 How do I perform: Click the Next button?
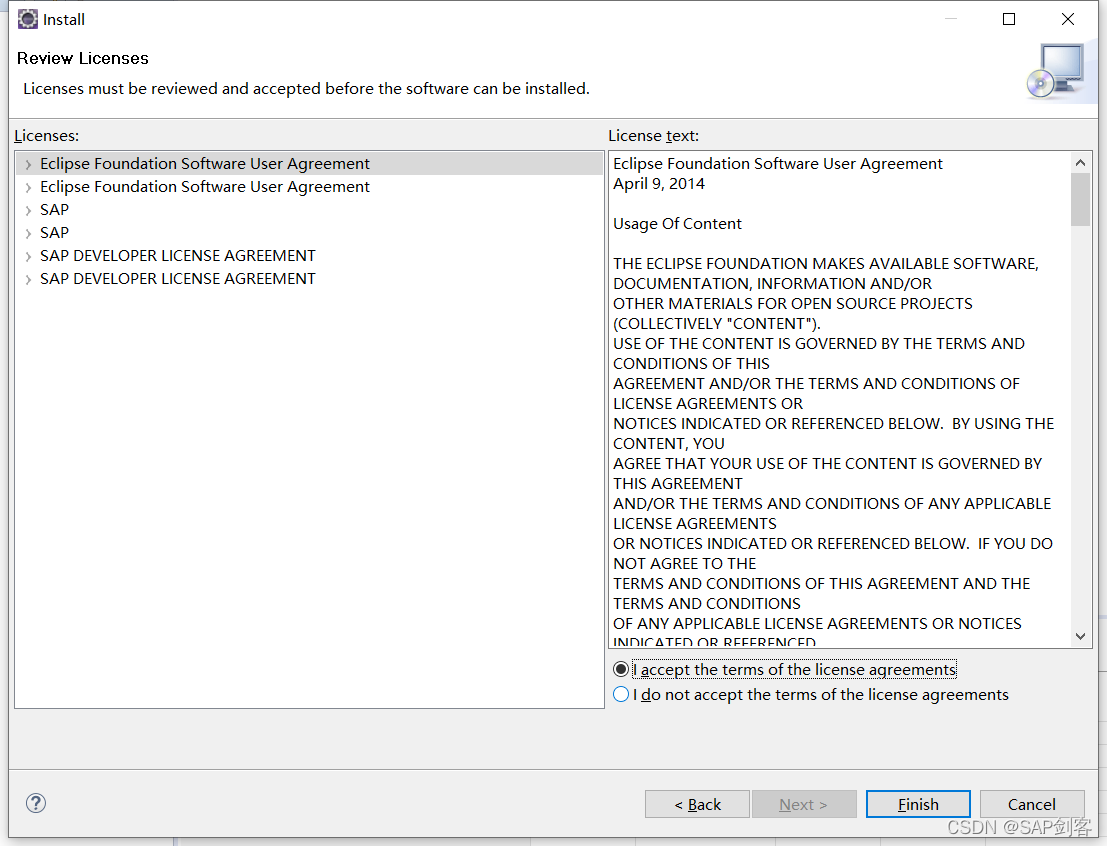click(x=804, y=804)
